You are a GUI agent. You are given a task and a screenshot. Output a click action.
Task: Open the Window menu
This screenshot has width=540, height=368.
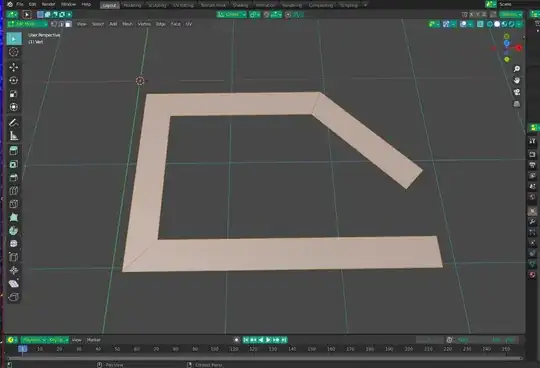point(68,4)
